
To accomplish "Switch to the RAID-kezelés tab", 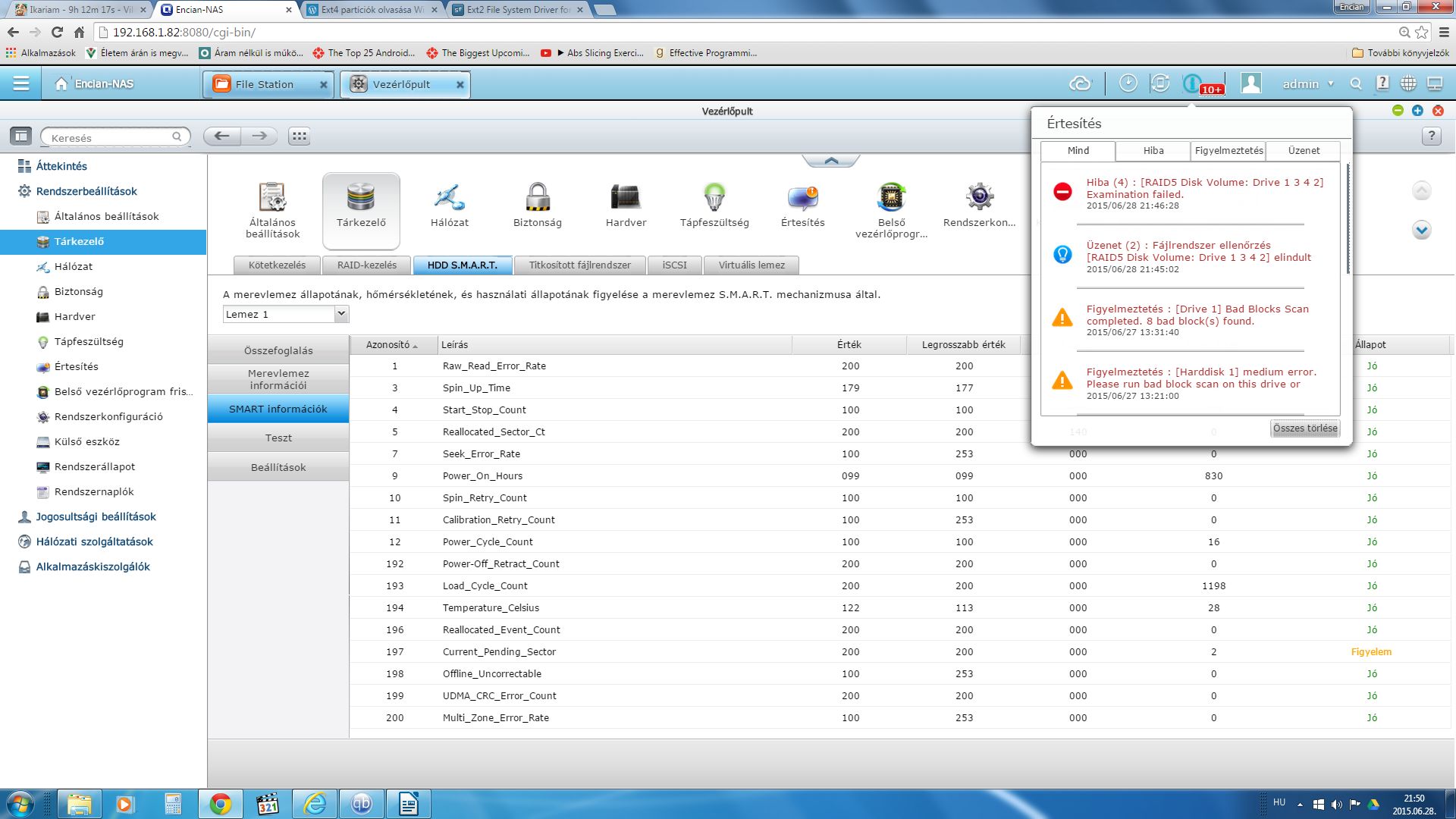I will 367,265.
